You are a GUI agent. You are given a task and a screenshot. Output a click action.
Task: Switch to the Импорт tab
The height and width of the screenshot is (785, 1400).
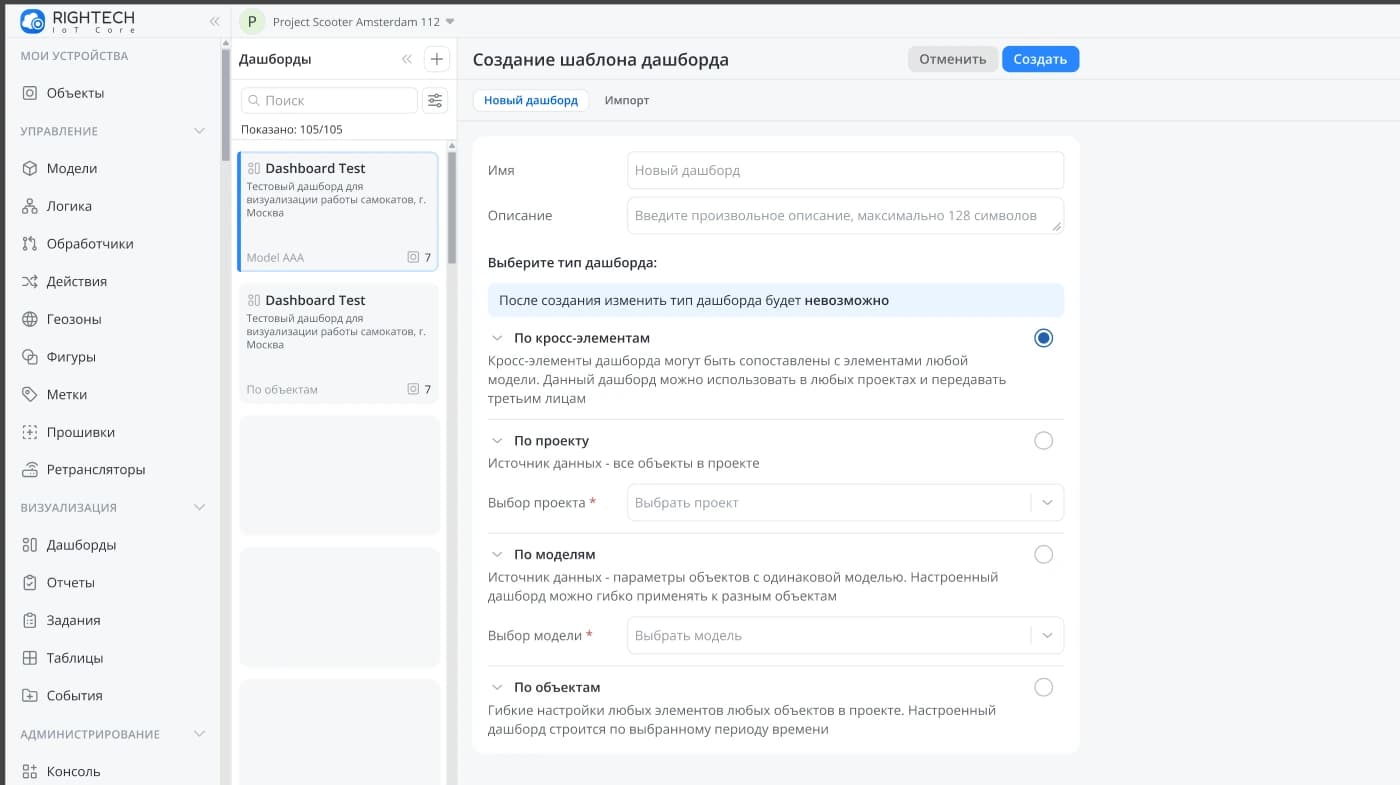626,100
